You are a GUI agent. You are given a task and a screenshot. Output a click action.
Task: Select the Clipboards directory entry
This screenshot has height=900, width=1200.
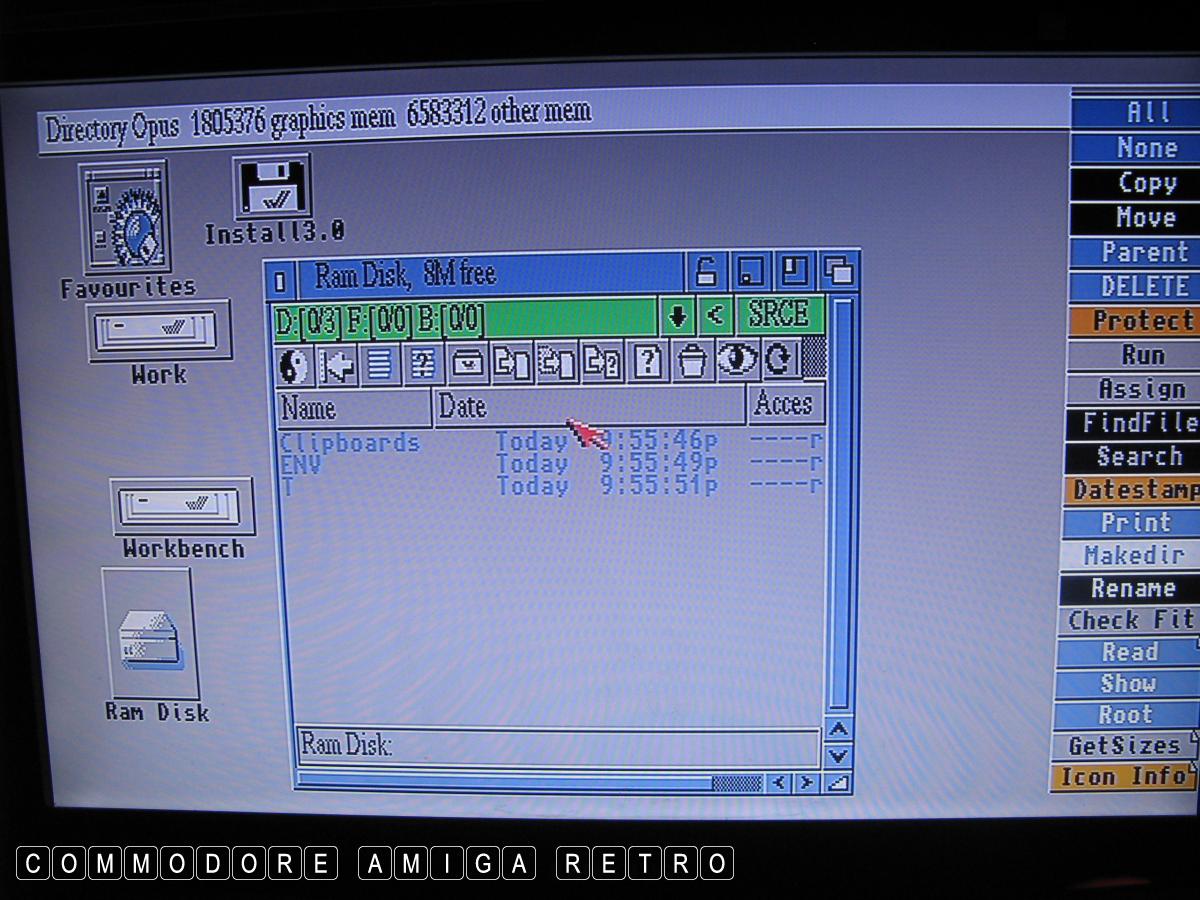pos(350,443)
